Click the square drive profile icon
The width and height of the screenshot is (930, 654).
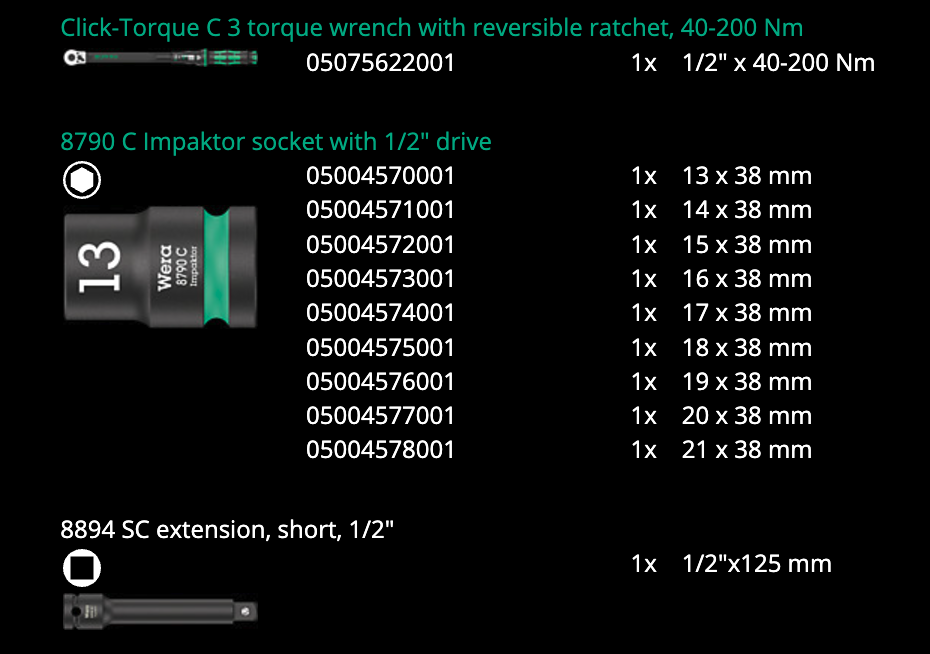(x=82, y=567)
